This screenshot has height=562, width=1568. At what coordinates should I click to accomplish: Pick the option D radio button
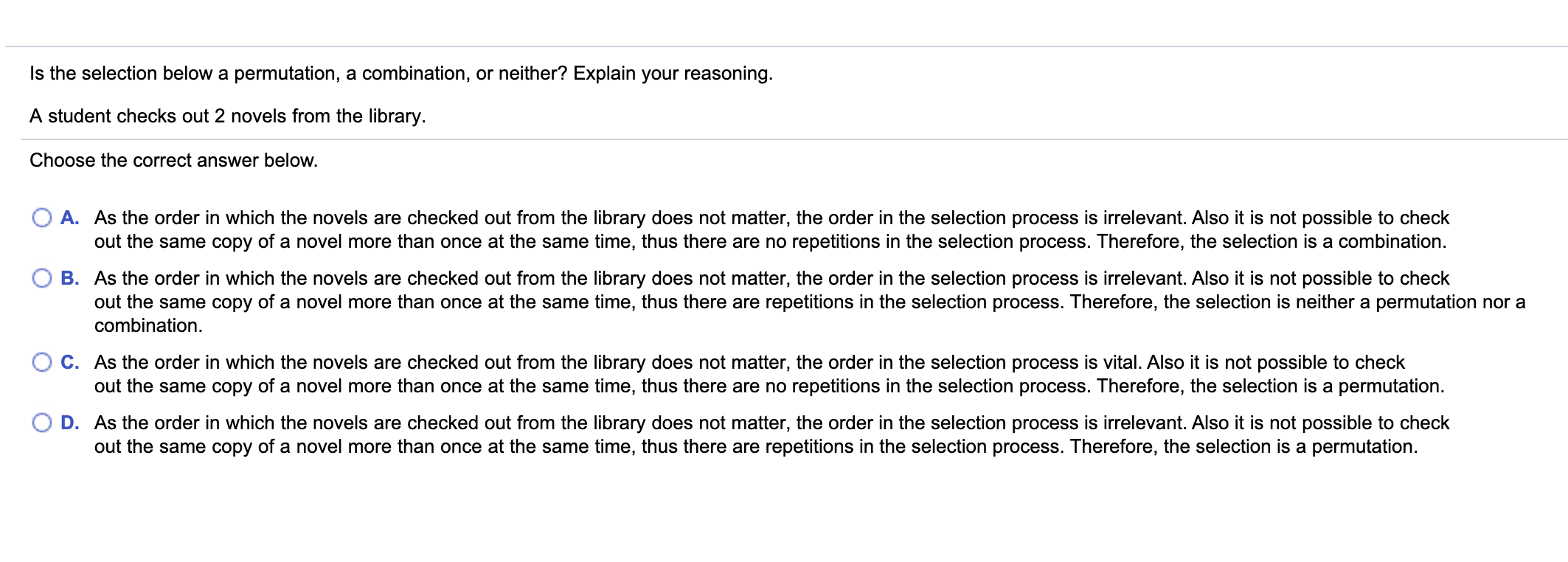(42, 423)
